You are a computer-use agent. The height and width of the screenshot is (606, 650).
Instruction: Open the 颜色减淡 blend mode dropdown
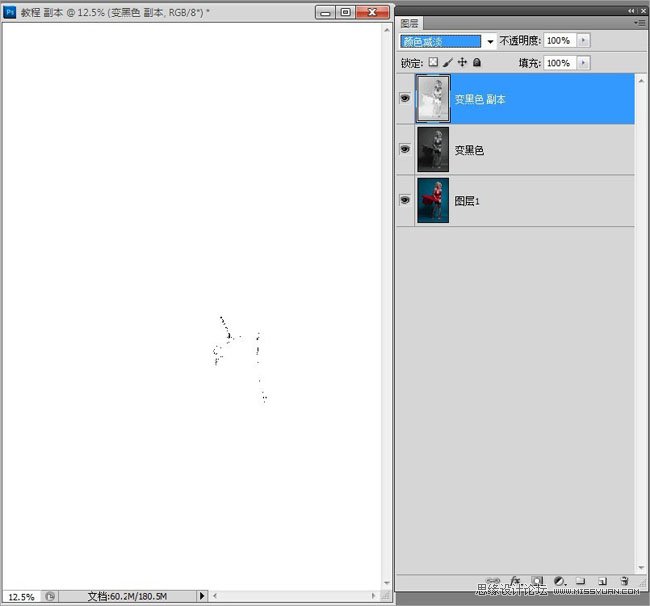coord(447,41)
